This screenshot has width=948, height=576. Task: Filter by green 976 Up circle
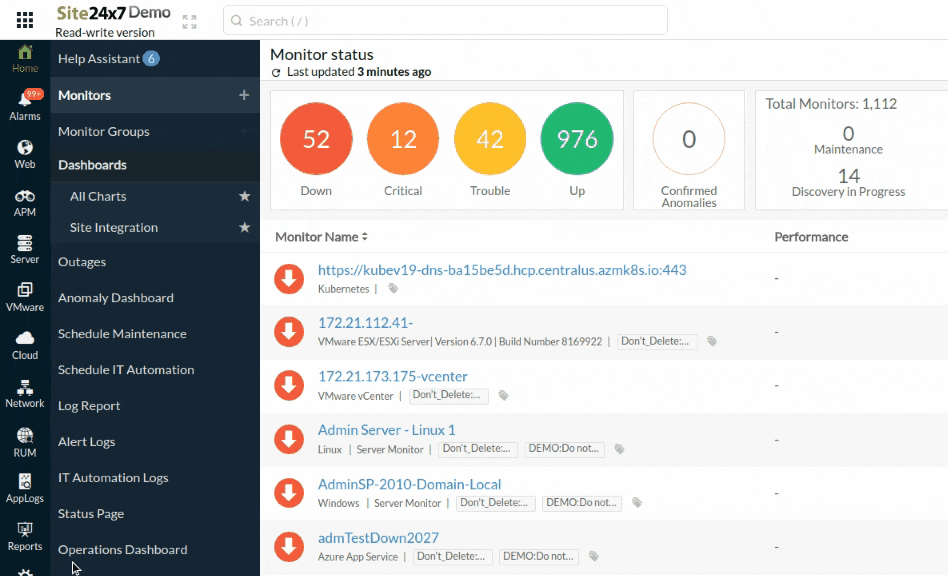[x=577, y=138]
